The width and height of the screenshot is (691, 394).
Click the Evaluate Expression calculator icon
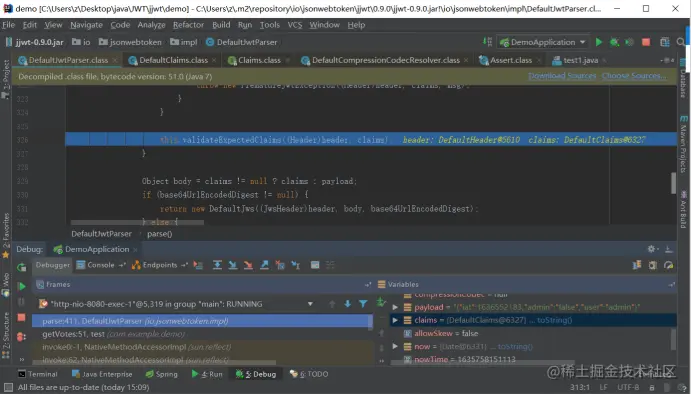[315, 265]
